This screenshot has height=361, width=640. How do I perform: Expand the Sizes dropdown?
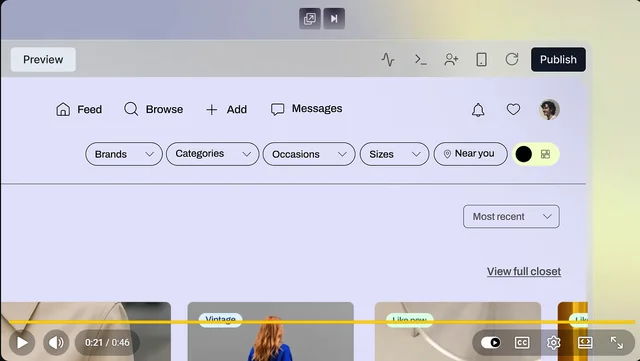394,154
